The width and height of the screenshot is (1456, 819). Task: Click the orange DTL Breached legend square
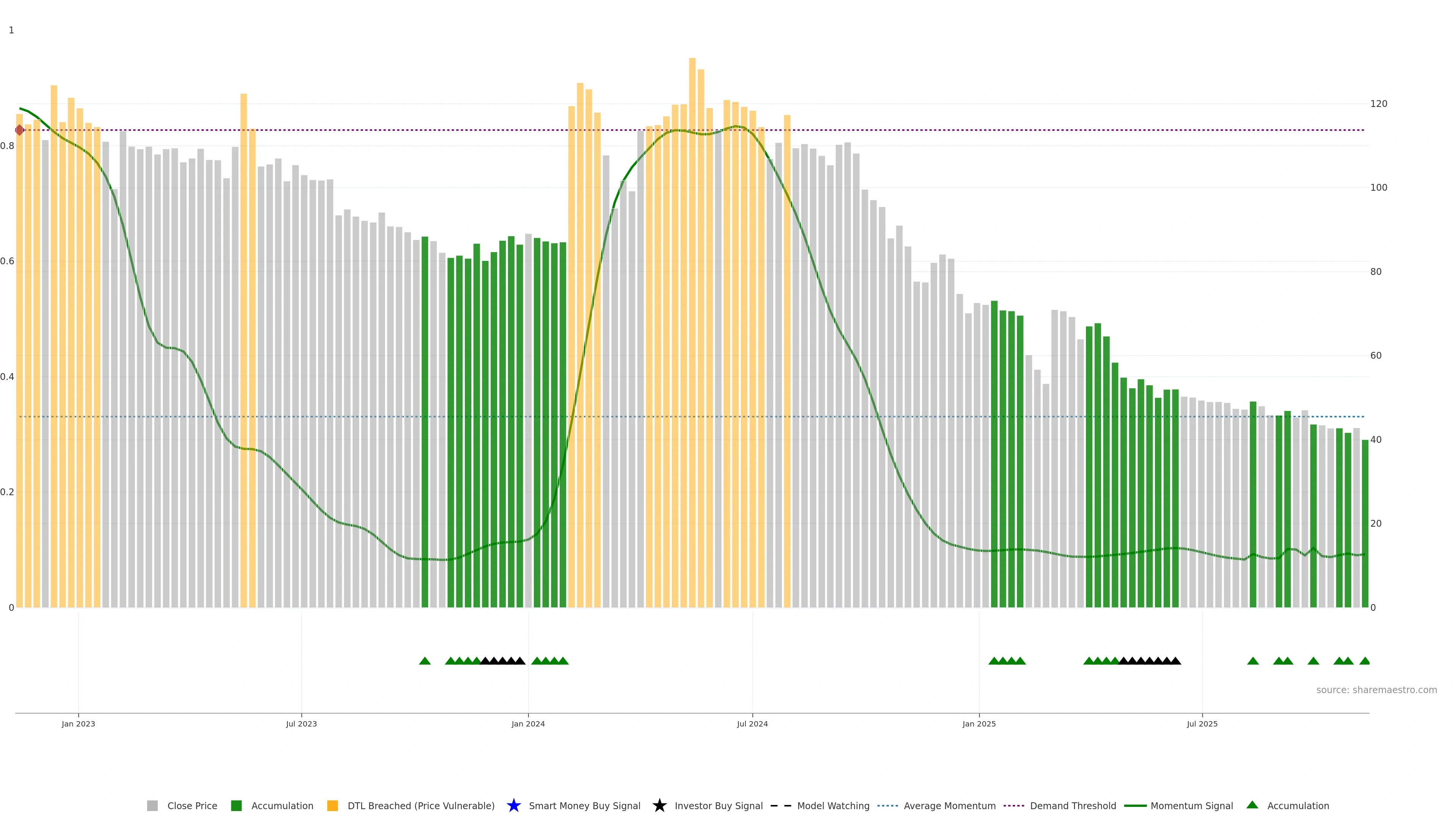333,805
